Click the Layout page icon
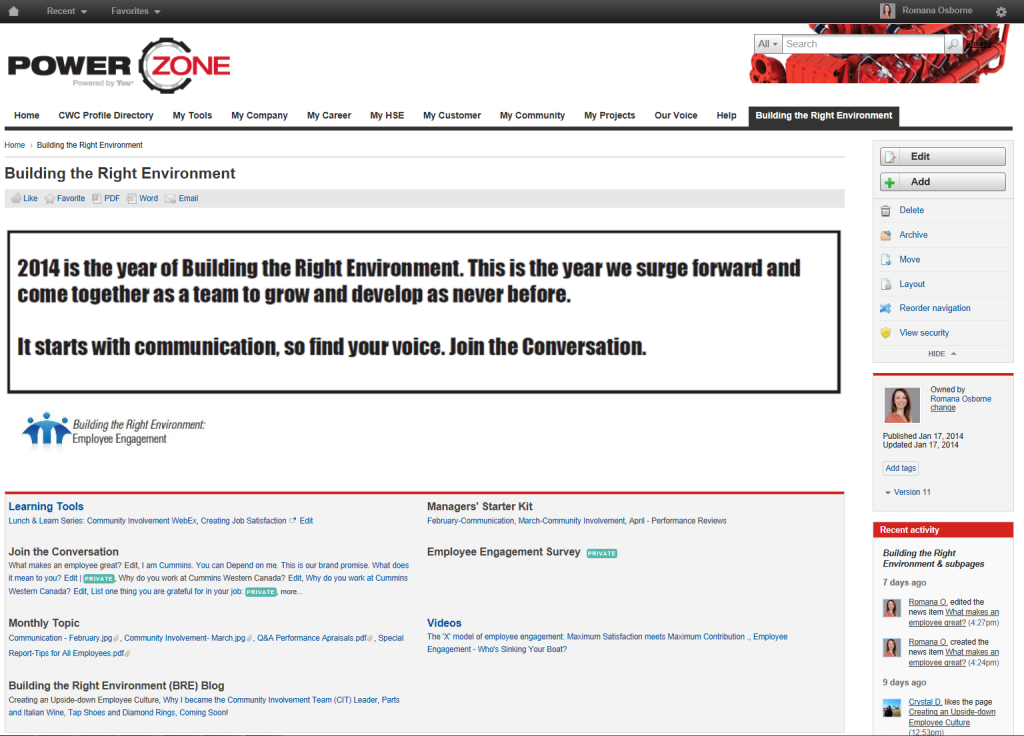This screenshot has height=736, width=1024. (886, 284)
